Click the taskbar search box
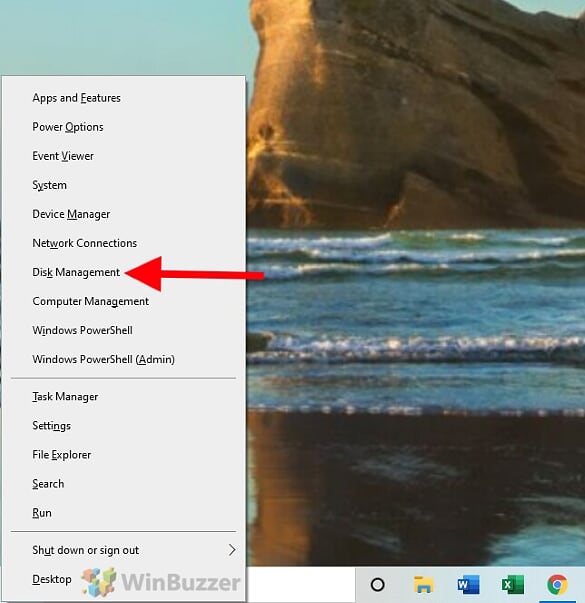The height and width of the screenshot is (603, 585). click(301, 585)
